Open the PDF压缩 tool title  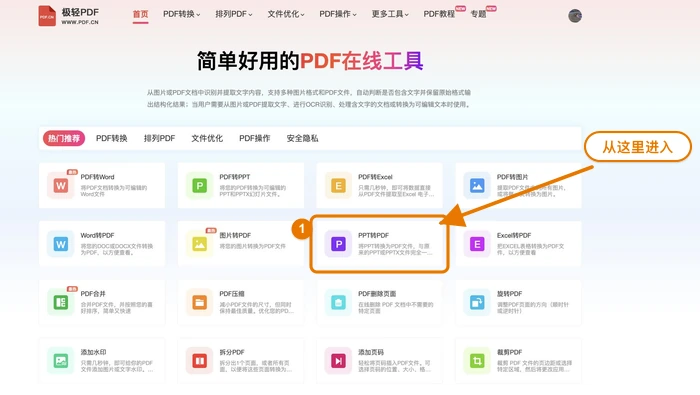click(x=232, y=294)
